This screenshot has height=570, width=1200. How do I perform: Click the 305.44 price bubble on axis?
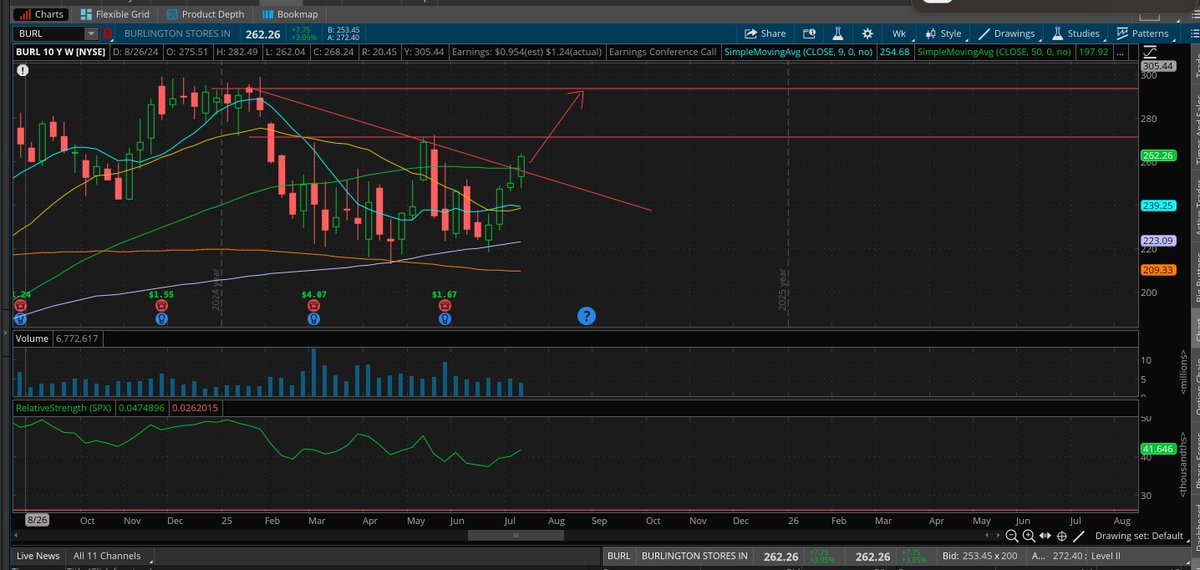1158,65
